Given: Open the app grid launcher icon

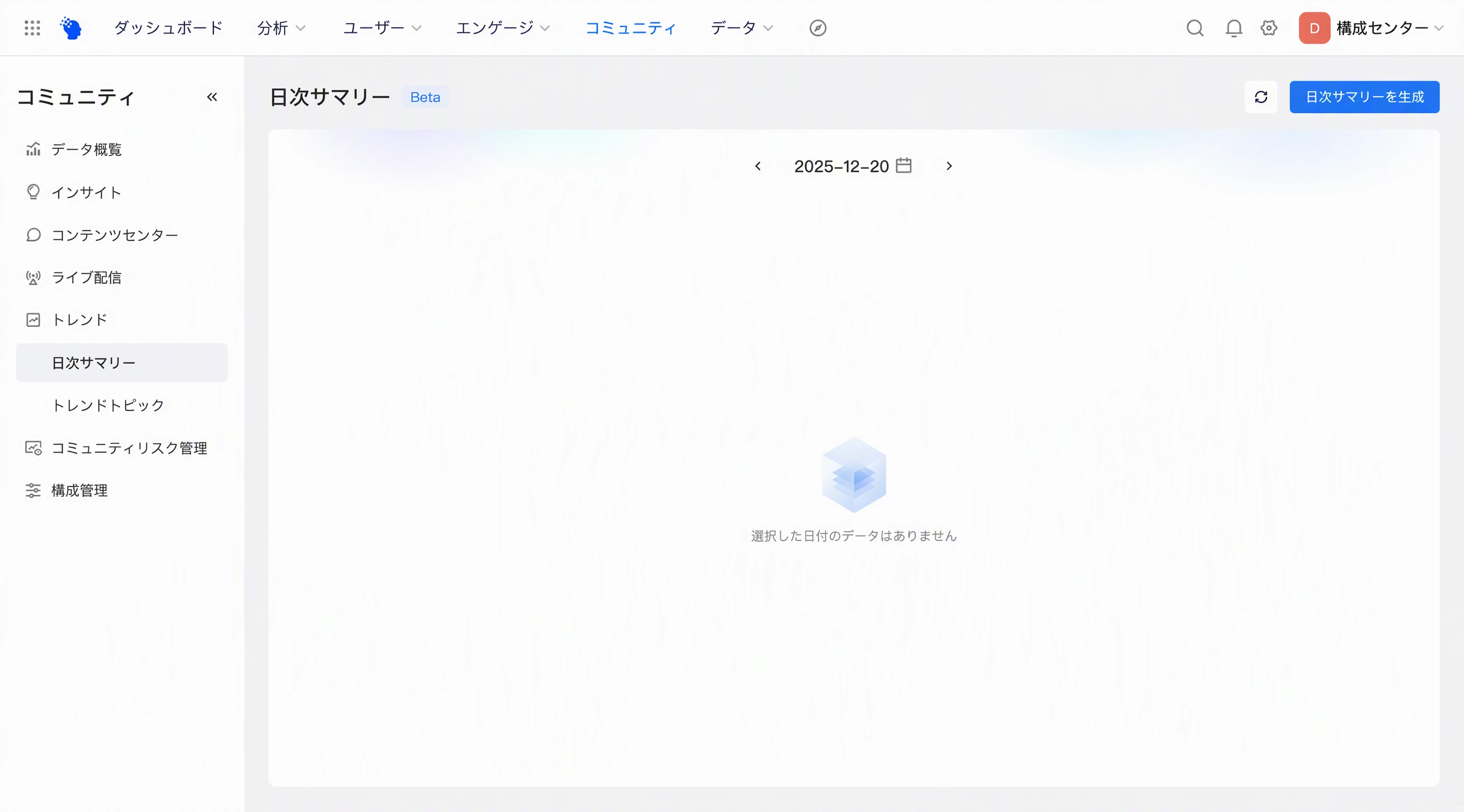Looking at the screenshot, I should tap(33, 28).
